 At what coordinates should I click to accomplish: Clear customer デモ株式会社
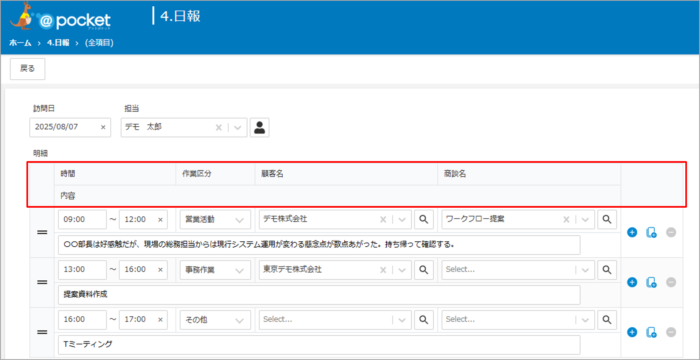click(383, 219)
